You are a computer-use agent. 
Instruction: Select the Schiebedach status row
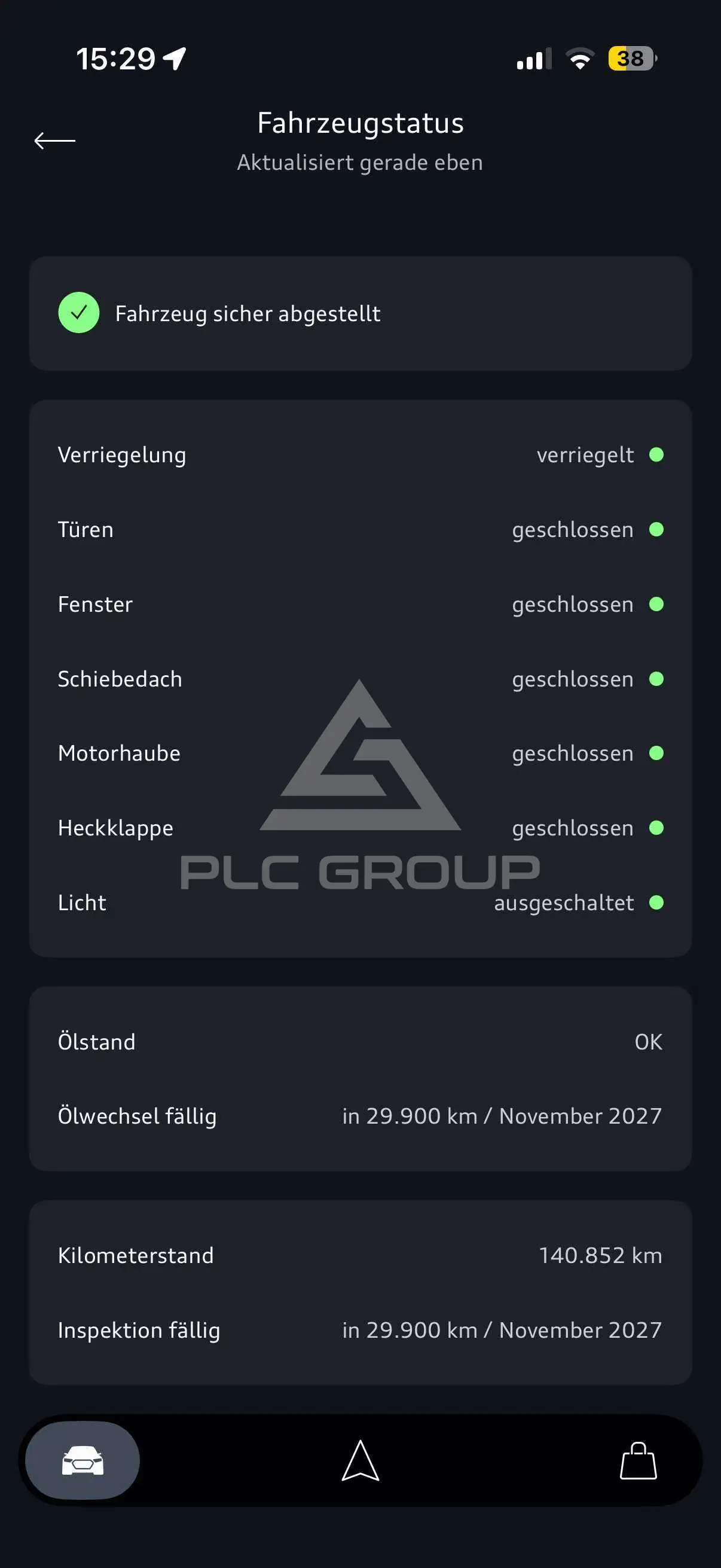point(360,679)
